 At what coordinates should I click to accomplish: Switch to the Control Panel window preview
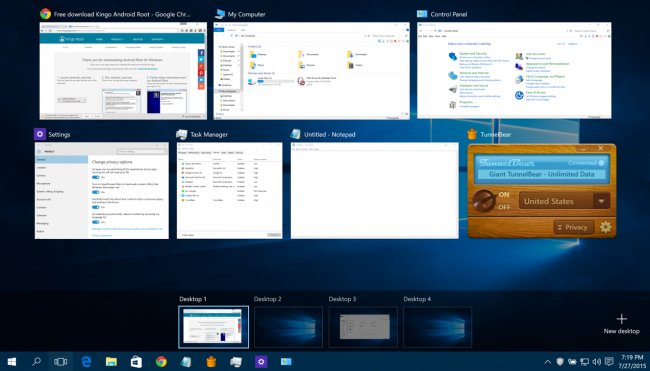tap(514, 70)
